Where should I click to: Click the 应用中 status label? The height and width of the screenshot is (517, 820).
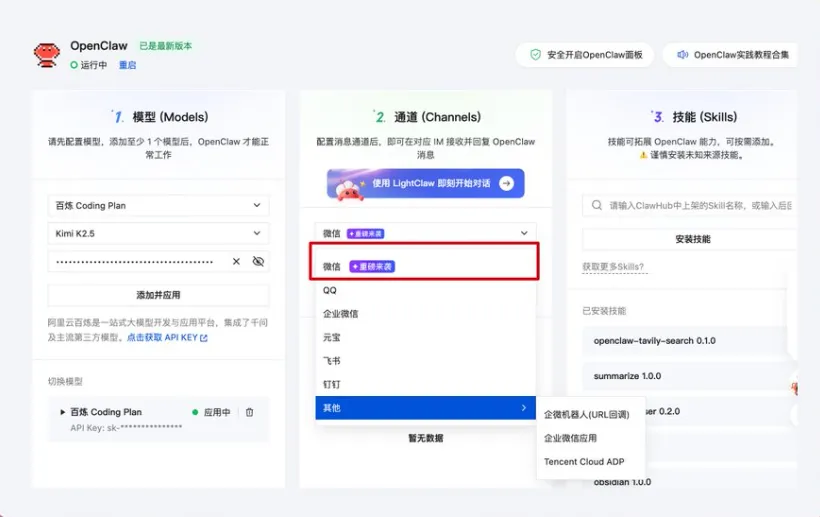(x=217, y=412)
